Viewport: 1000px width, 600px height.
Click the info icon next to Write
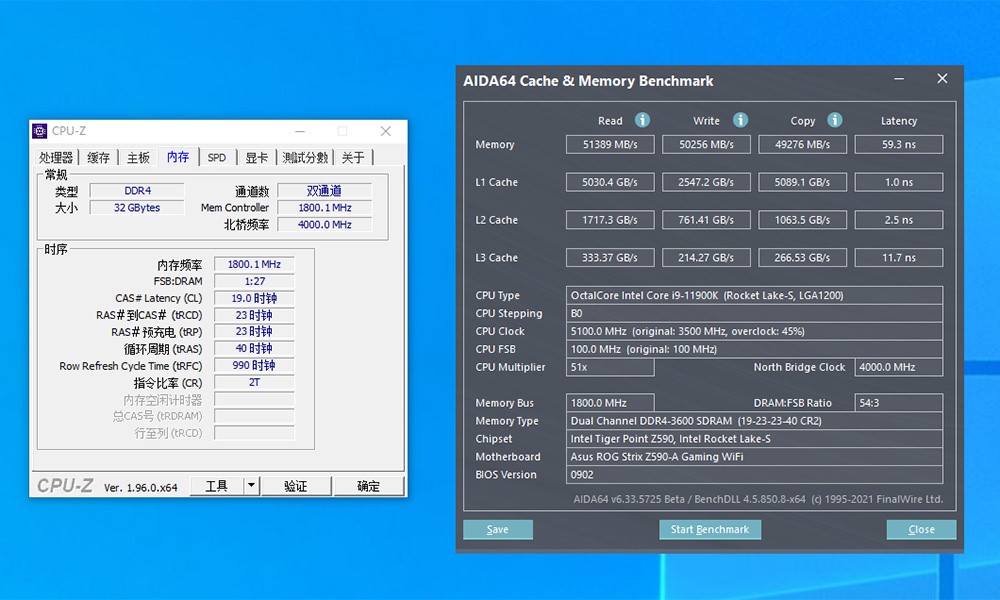pos(740,120)
